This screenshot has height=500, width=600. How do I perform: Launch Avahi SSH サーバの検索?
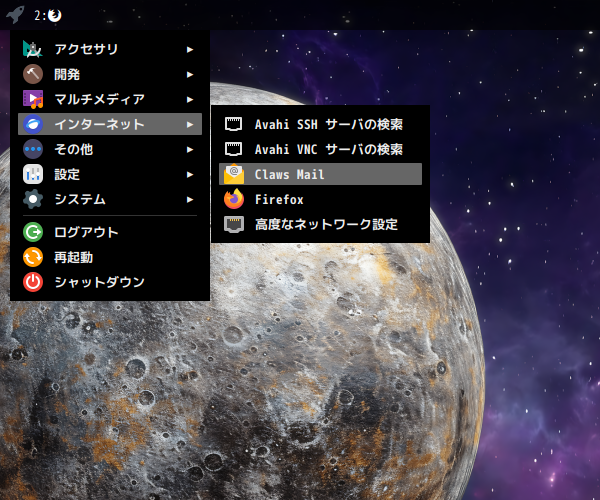pyautogui.click(x=320, y=124)
